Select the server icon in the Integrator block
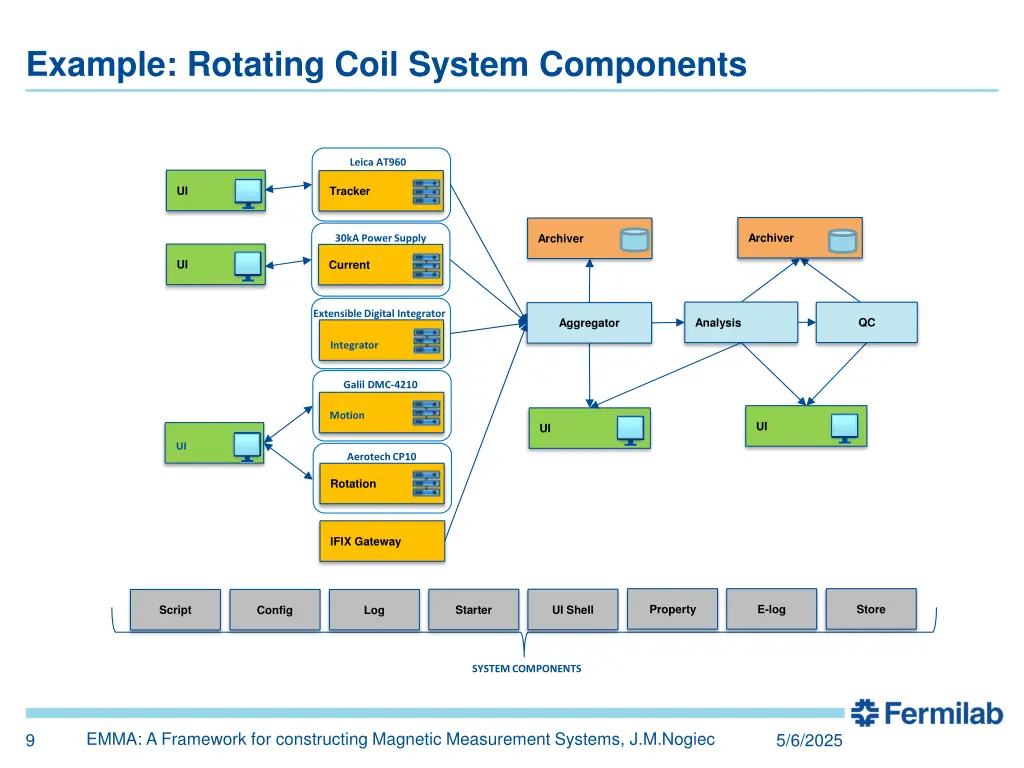The width and height of the screenshot is (1024, 768). [427, 345]
